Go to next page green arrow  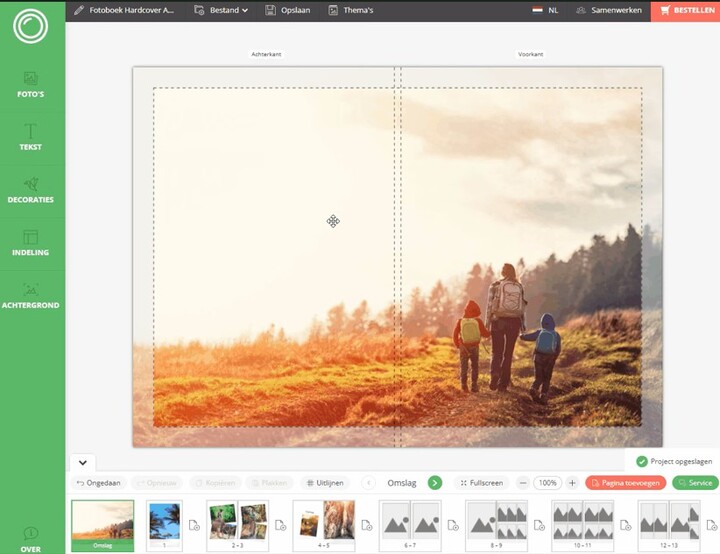coord(435,483)
